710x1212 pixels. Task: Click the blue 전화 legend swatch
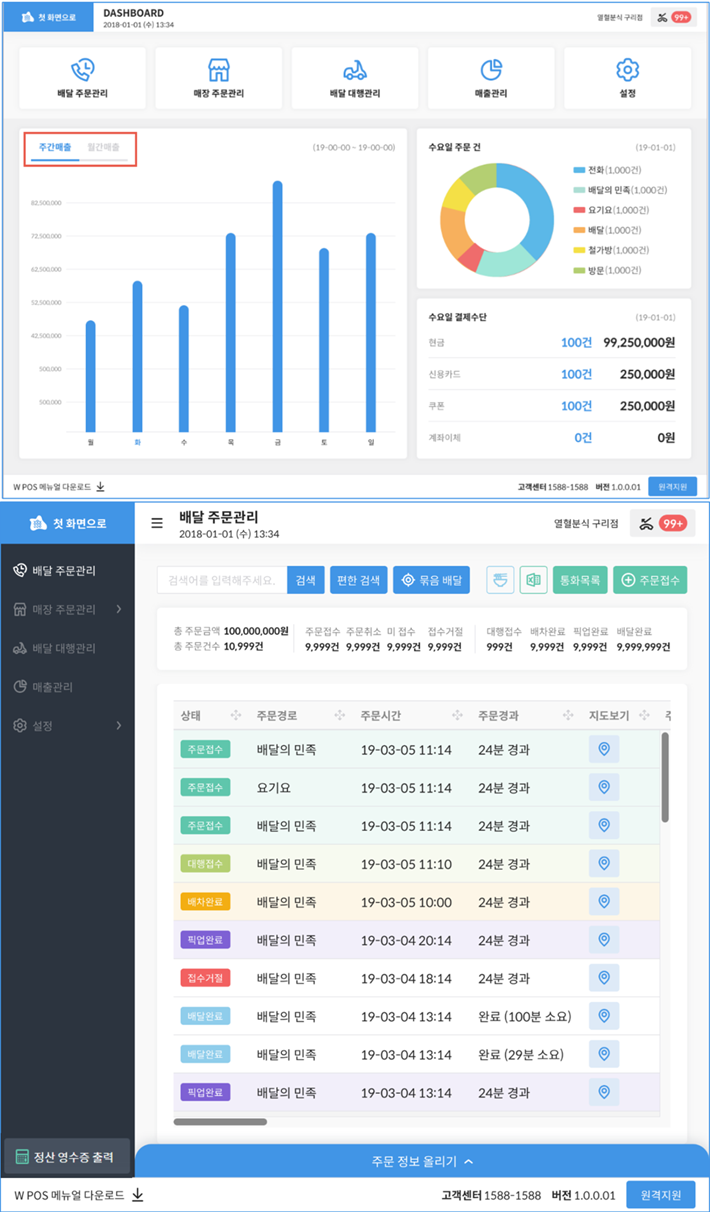[580, 171]
